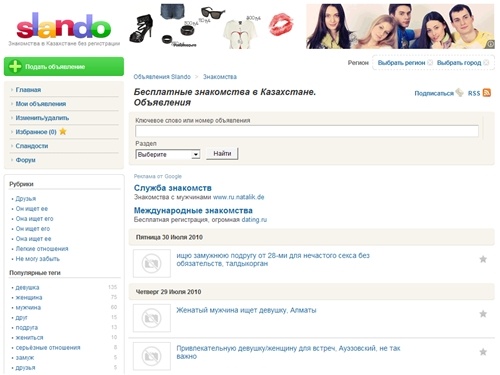Click the жениться popular tag
The image size is (500, 375).
(x=29, y=337)
